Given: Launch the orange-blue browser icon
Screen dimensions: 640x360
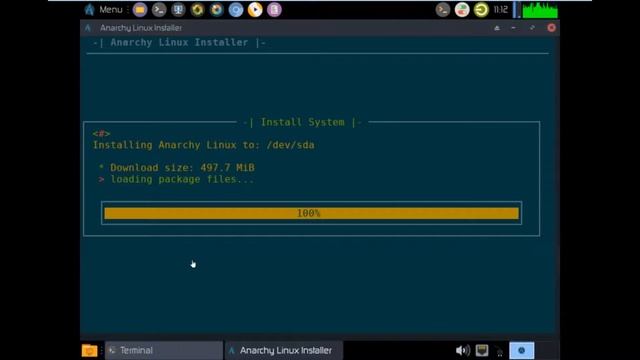Looking at the screenshot, I should click(x=217, y=10).
